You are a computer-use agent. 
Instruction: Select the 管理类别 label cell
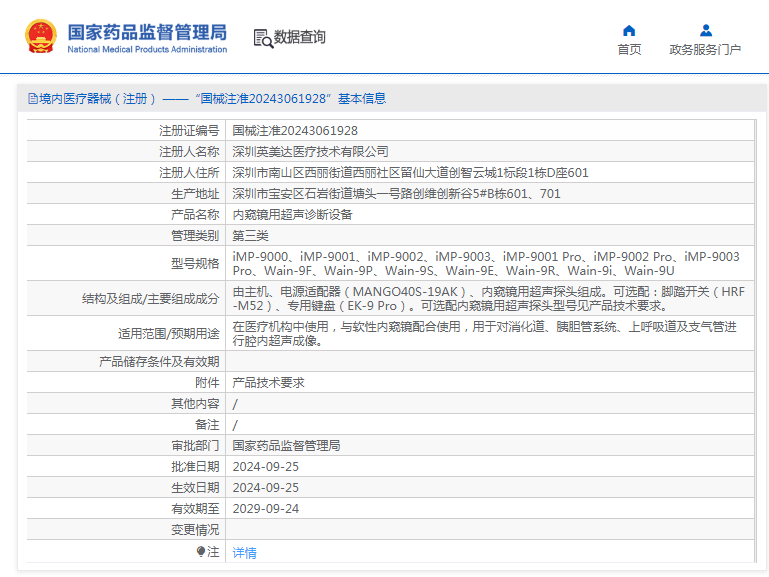point(126,236)
